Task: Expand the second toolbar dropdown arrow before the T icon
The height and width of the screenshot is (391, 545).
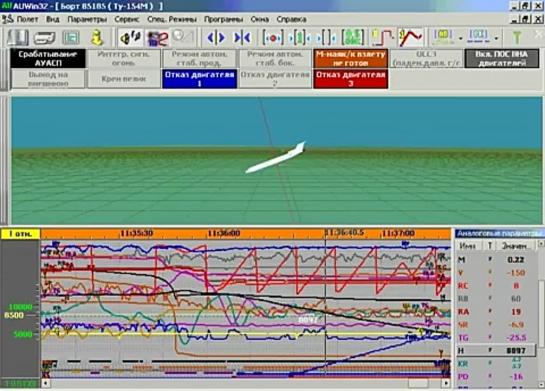Action: tap(496, 38)
